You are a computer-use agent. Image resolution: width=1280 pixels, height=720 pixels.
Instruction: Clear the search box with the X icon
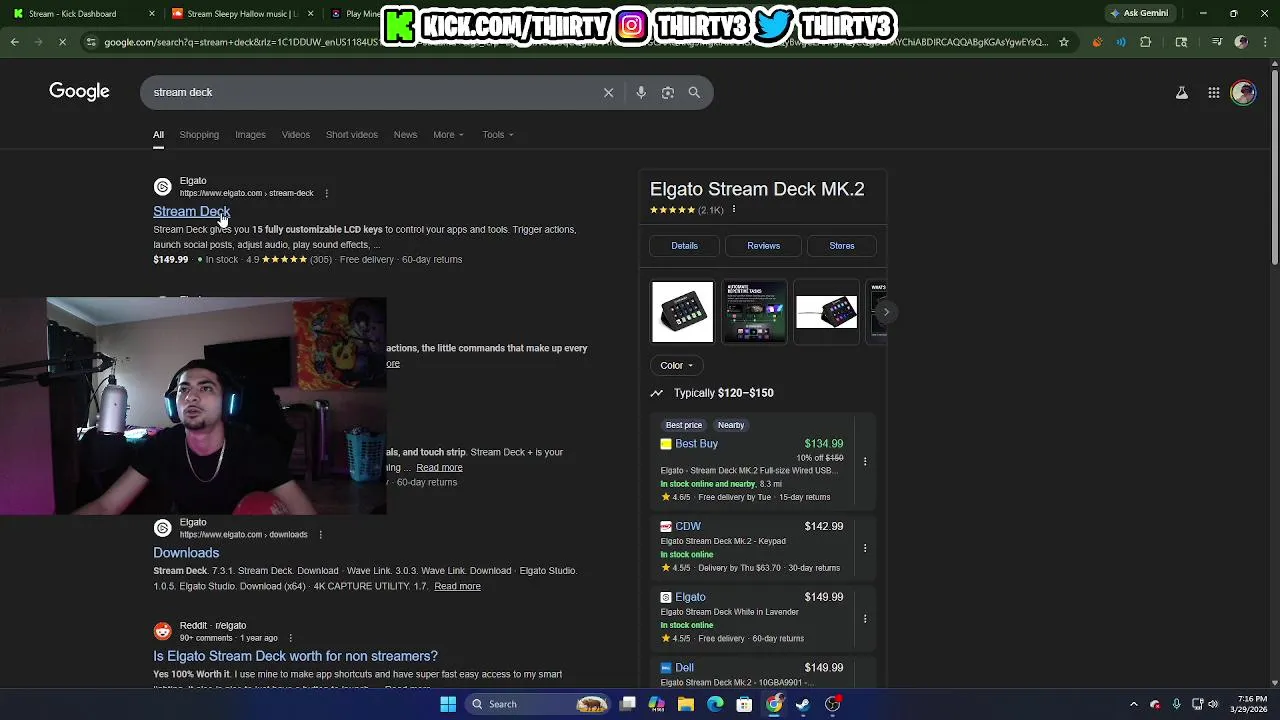point(608,92)
